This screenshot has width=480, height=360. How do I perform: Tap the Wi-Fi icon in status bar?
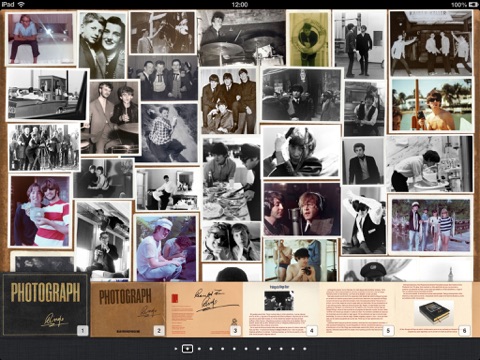tap(21, 4)
